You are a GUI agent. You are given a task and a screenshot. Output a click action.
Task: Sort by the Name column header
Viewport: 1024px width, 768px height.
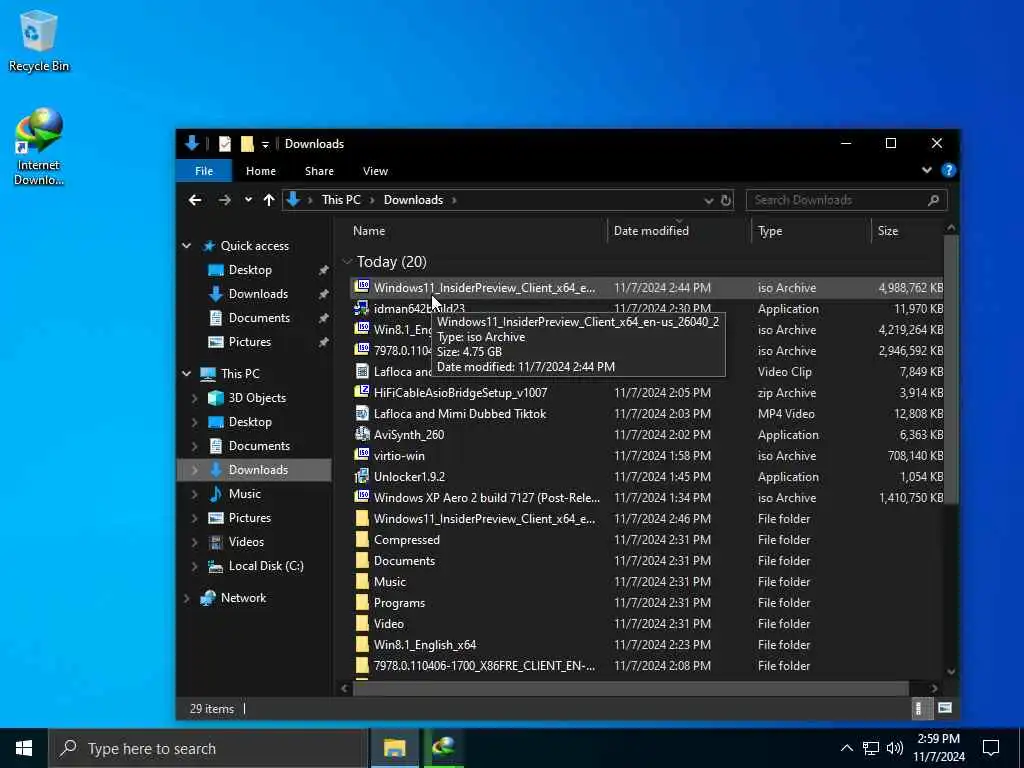point(369,231)
